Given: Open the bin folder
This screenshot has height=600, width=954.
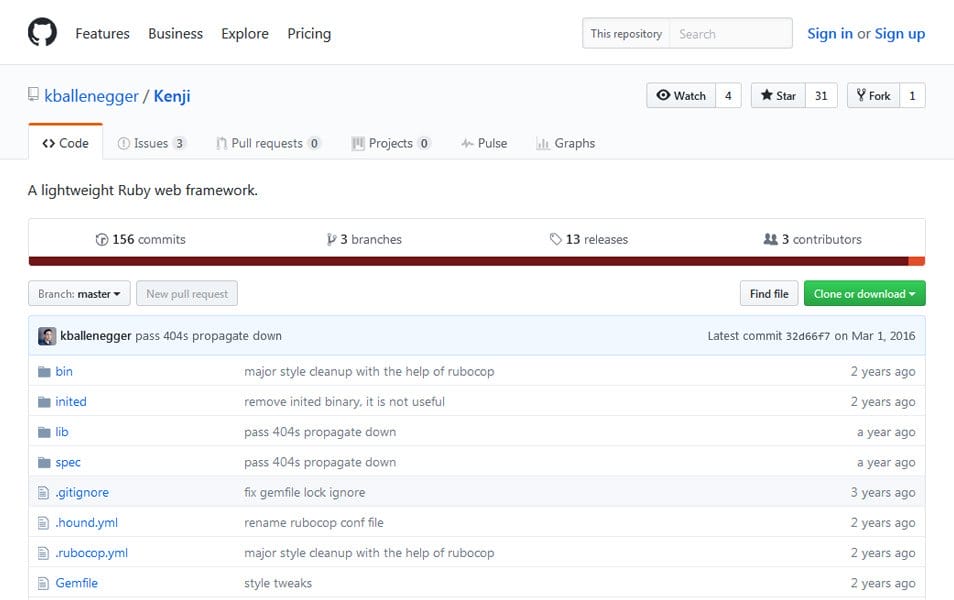Looking at the screenshot, I should point(64,371).
